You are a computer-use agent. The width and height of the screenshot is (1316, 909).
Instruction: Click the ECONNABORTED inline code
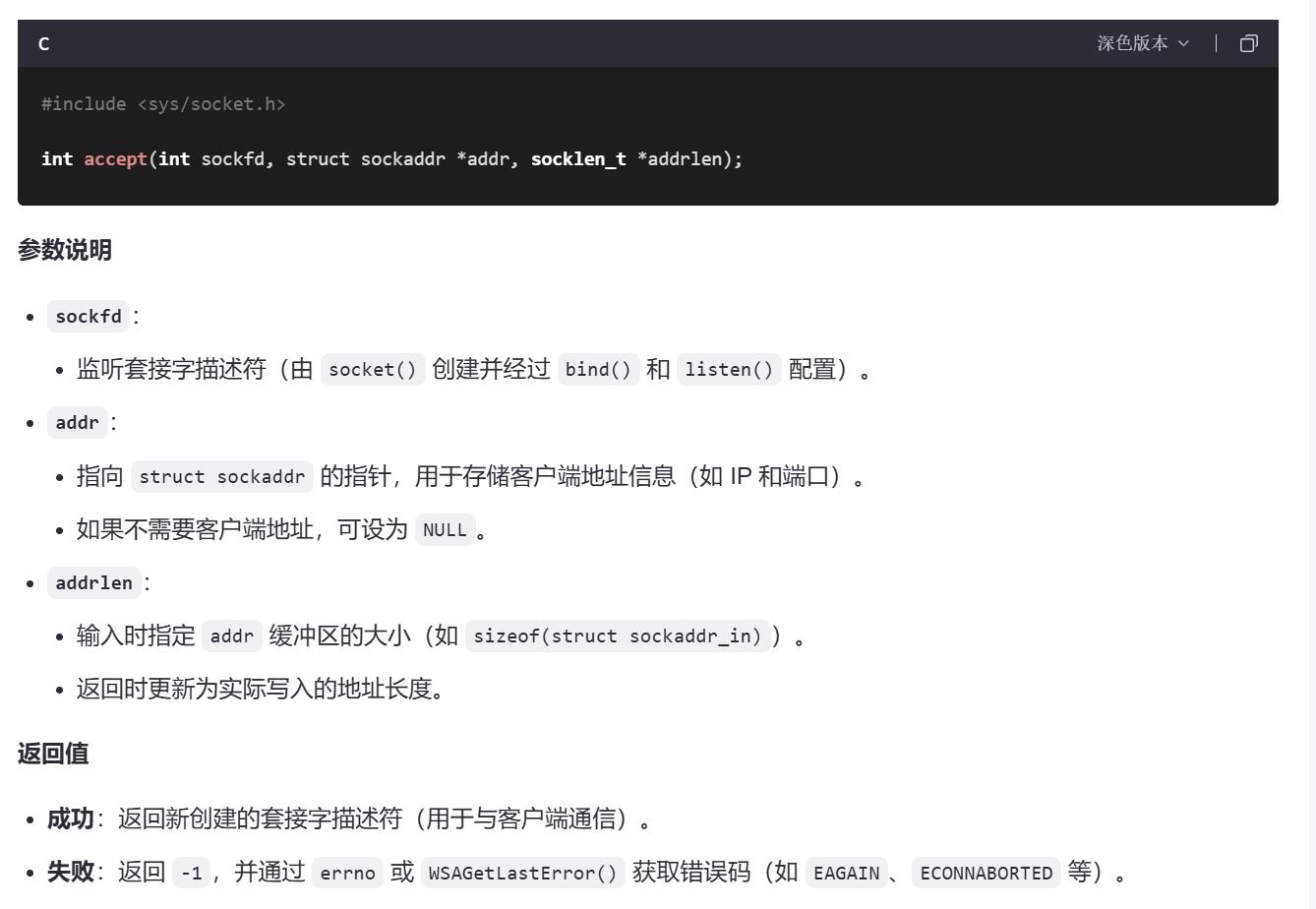986,873
